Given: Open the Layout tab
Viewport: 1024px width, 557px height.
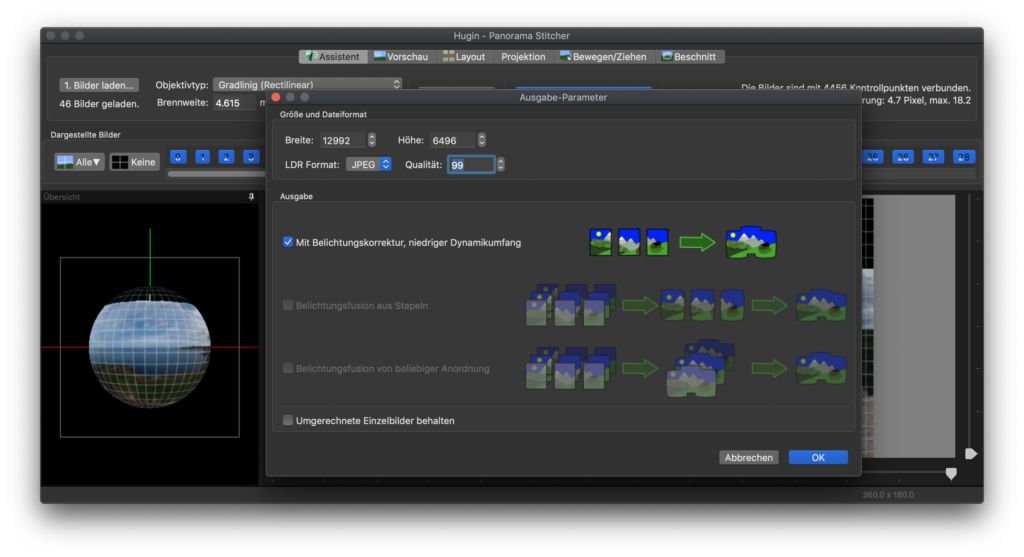Looking at the screenshot, I should point(464,57).
